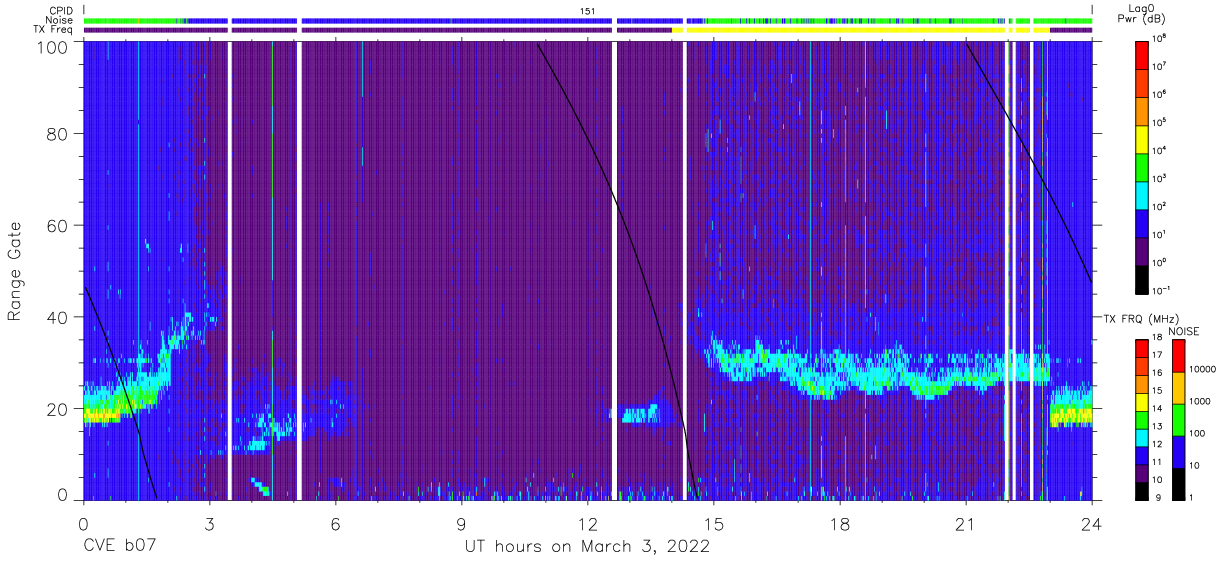The width and height of the screenshot is (1228, 567).
Task: Click the 'UT hours on March 3, 2022' axis label
Action: click(587, 547)
